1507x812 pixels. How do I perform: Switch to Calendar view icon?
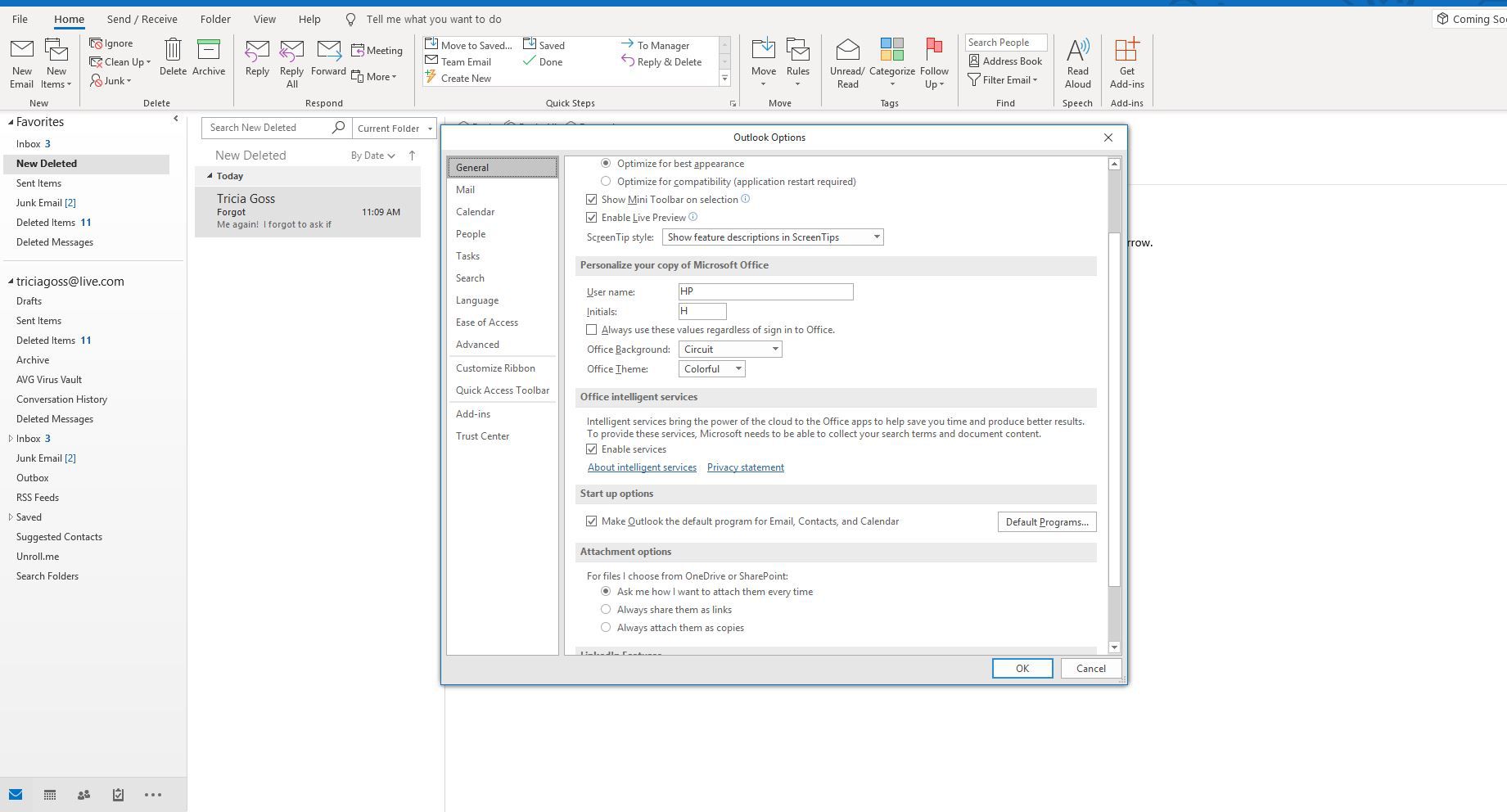click(50, 795)
